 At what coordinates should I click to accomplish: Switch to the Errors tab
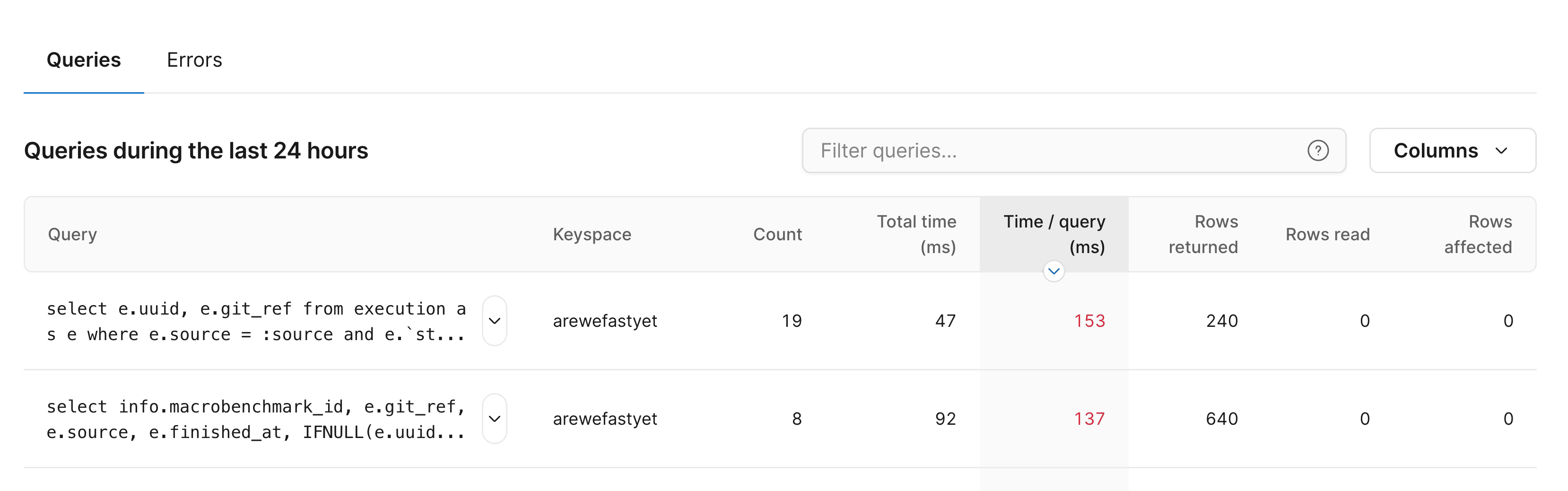pos(194,60)
